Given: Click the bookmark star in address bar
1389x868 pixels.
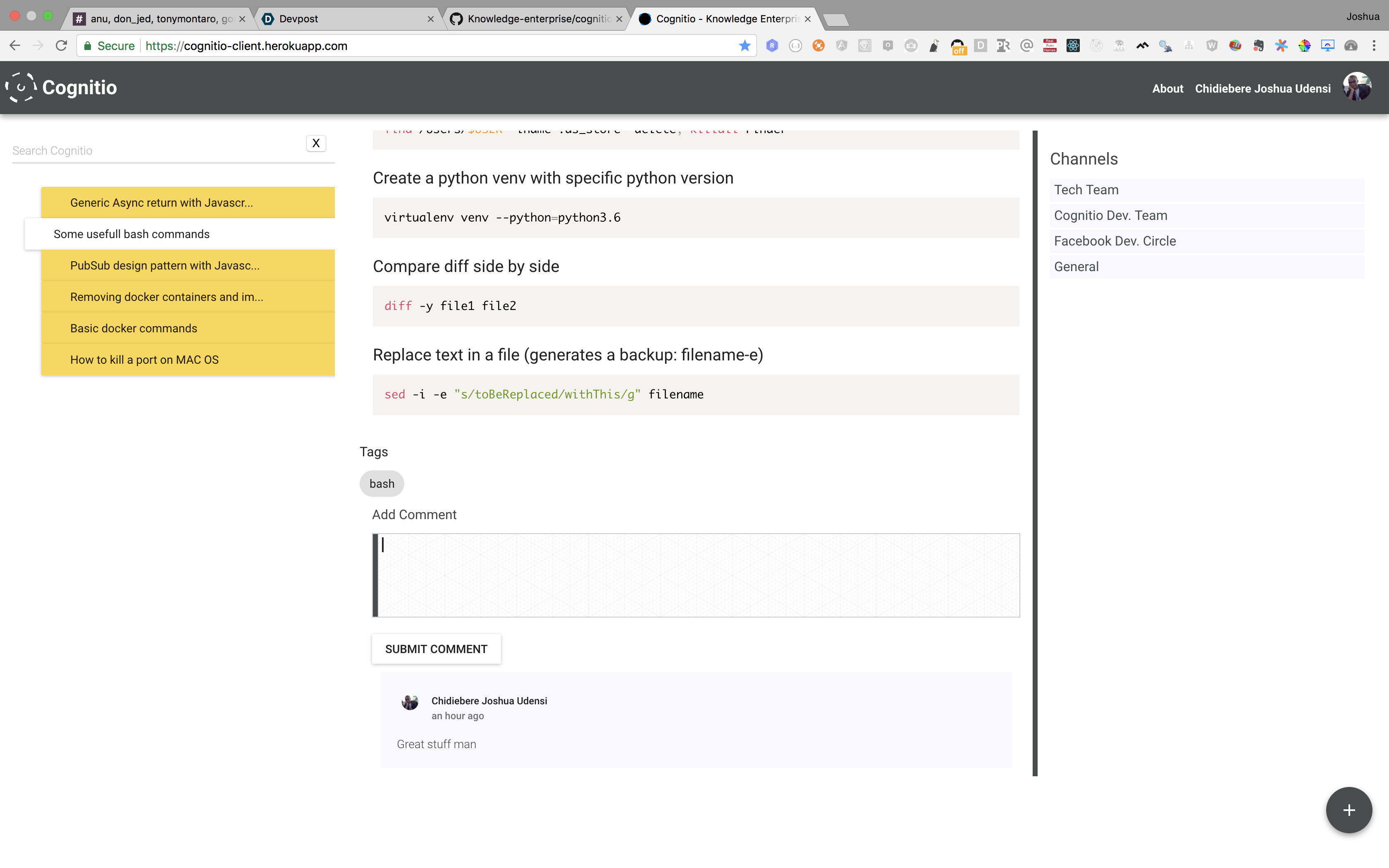Looking at the screenshot, I should coord(745,46).
